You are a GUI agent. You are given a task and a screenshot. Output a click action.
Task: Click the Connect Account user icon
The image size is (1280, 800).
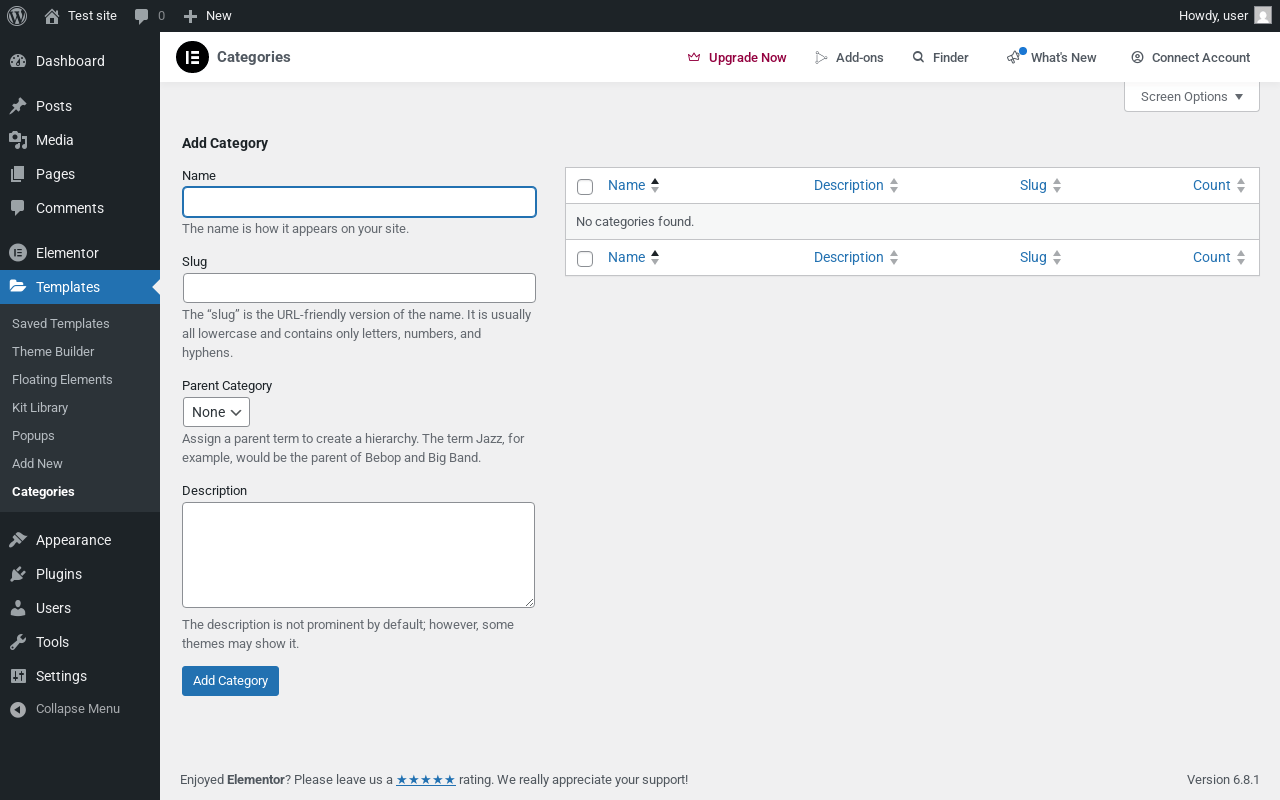click(1137, 58)
